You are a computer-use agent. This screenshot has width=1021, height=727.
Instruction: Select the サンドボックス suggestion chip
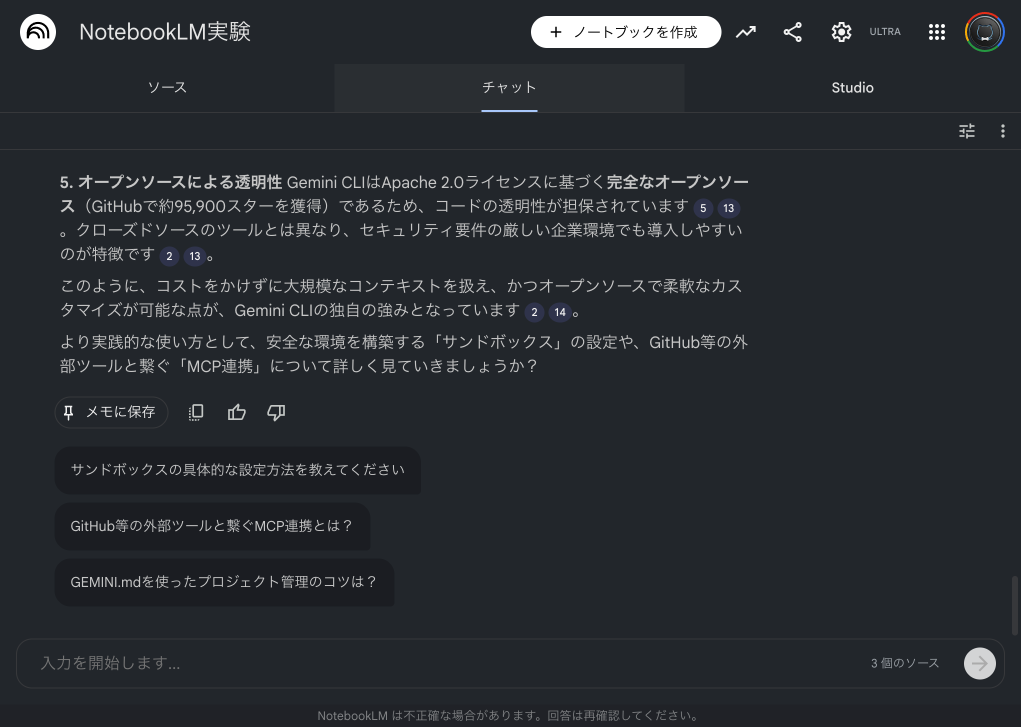pyautogui.click(x=237, y=469)
